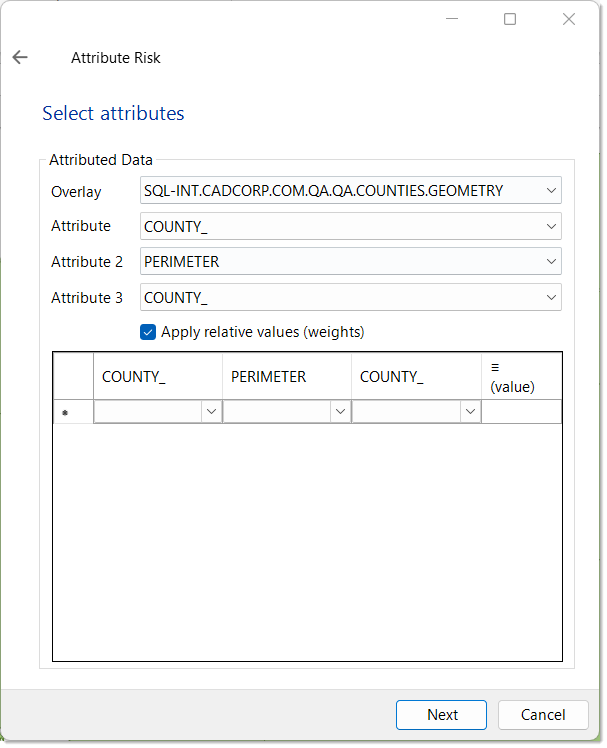Open the PERIMETER cell dropdown arrow

tap(340, 412)
